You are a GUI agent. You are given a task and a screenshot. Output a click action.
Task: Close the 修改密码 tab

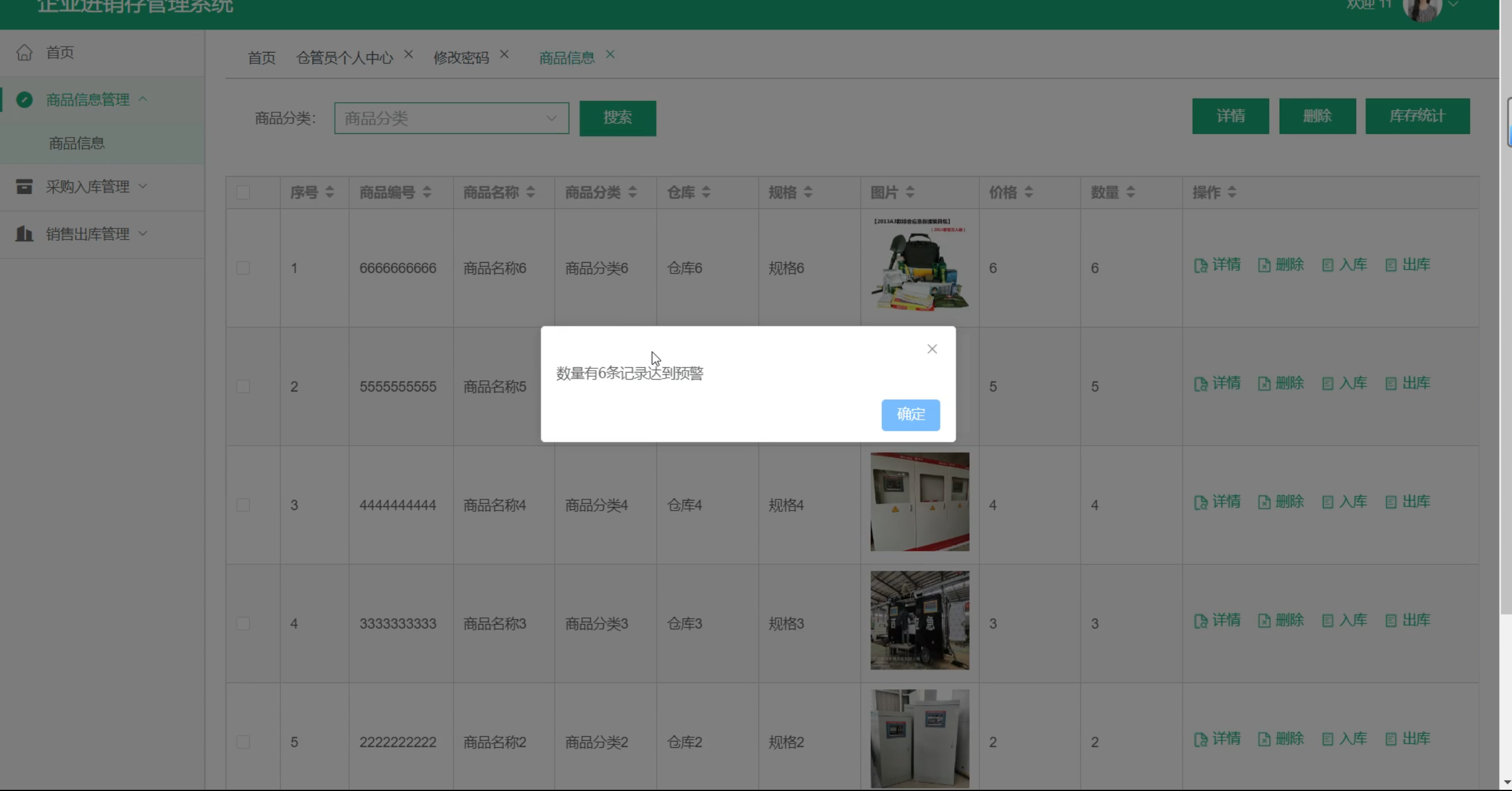(504, 54)
